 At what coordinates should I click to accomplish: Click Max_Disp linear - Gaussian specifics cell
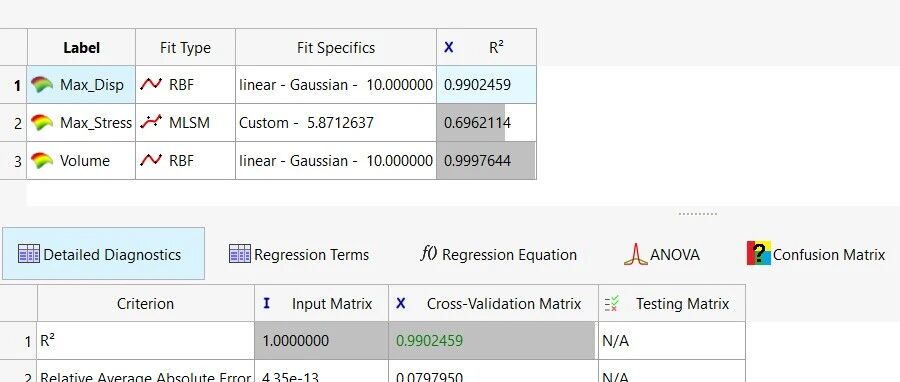336,85
